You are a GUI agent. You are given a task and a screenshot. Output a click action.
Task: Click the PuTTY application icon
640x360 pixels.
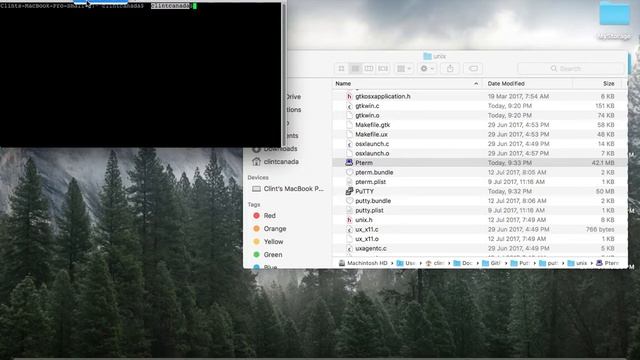coord(349,191)
